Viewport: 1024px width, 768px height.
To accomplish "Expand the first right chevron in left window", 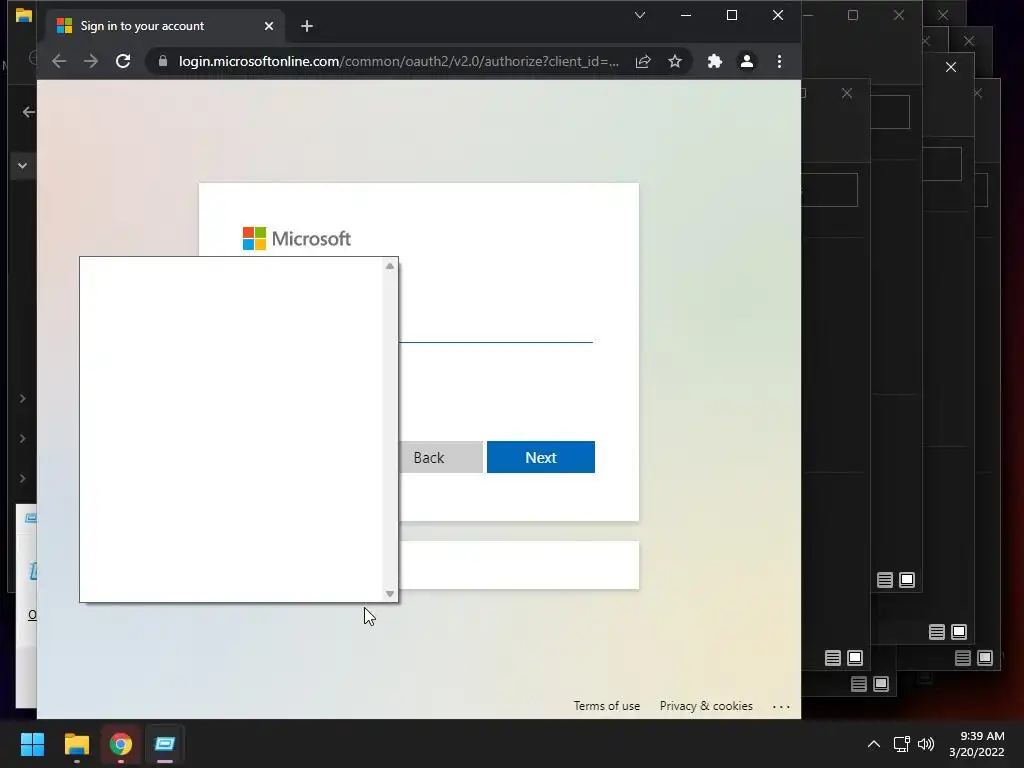I will coord(23,398).
